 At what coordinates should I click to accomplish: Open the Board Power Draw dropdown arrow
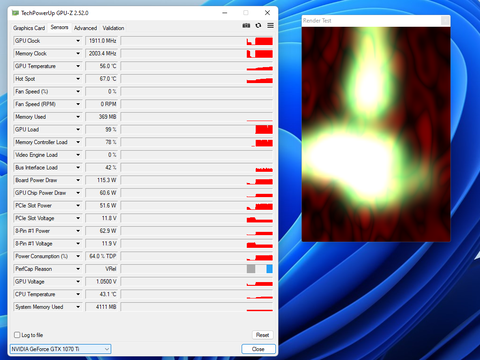coord(78,180)
